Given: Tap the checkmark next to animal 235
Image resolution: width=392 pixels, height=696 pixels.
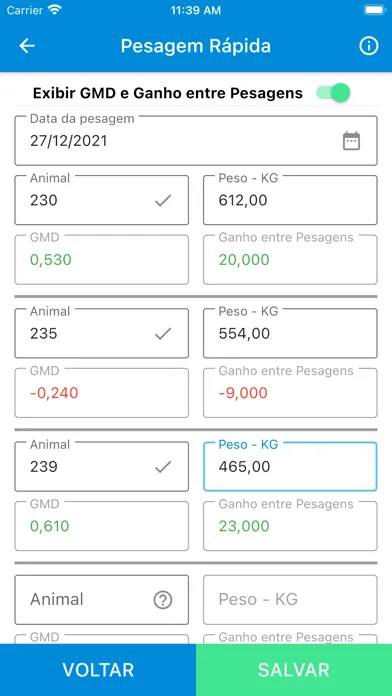Looking at the screenshot, I should 163,334.
